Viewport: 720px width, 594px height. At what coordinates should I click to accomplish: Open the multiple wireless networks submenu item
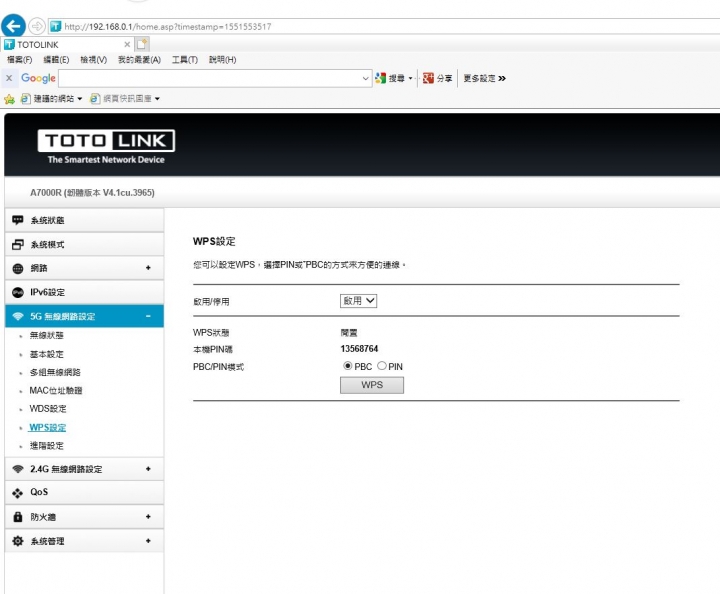(55, 372)
